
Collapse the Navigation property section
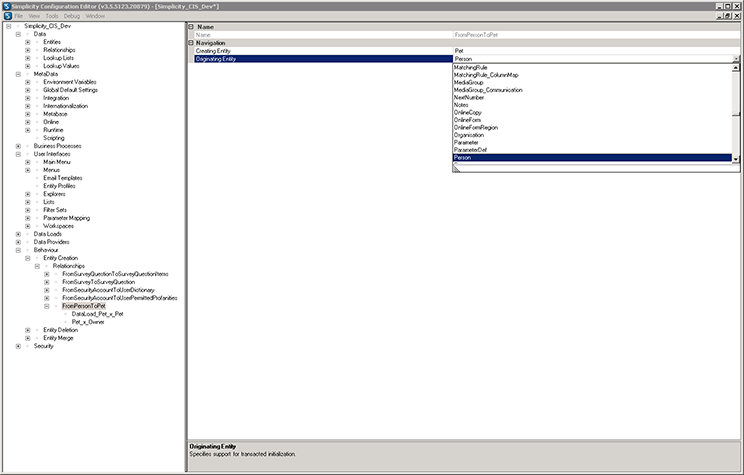(x=191, y=43)
